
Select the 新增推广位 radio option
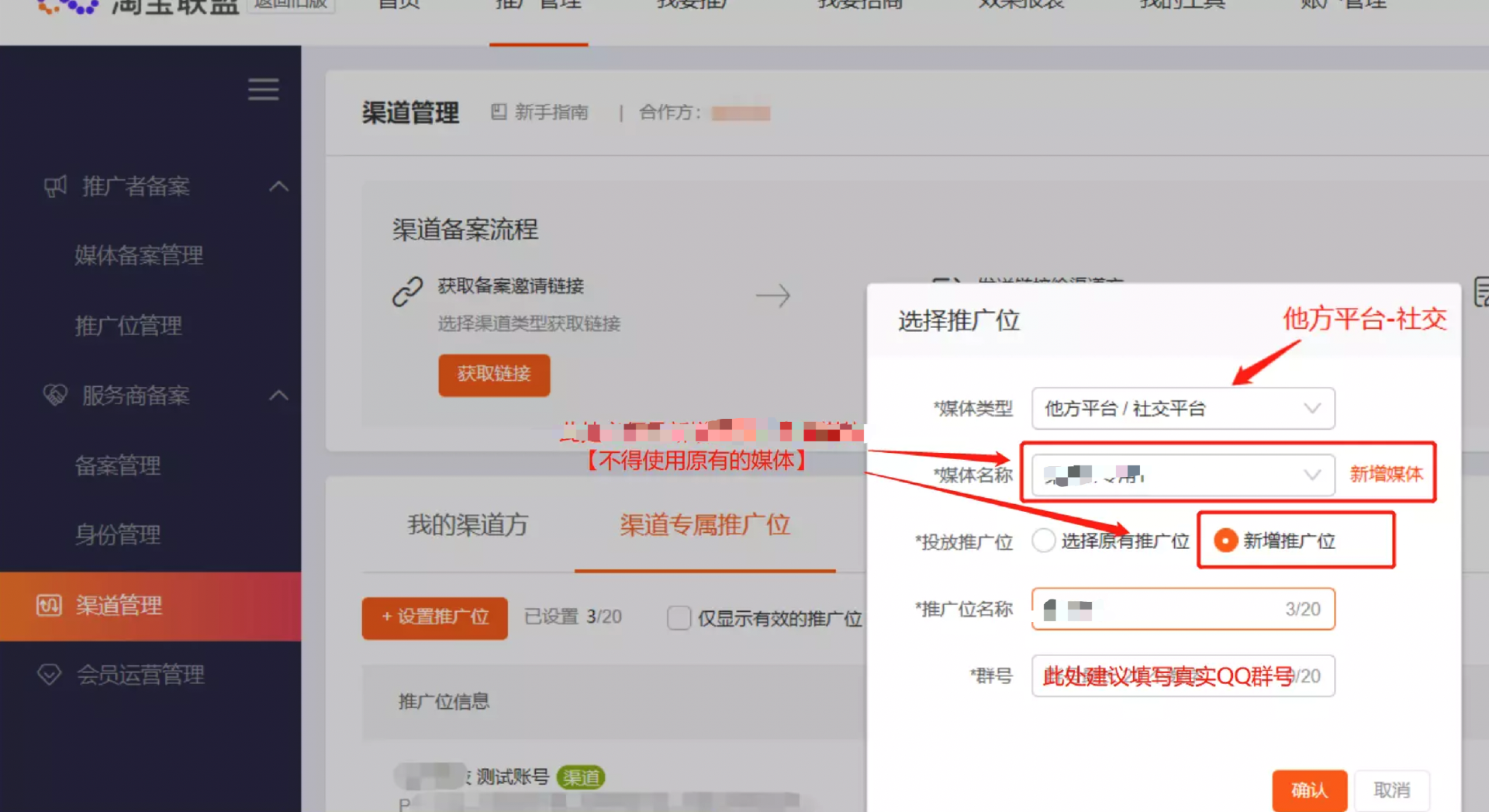coord(1225,541)
